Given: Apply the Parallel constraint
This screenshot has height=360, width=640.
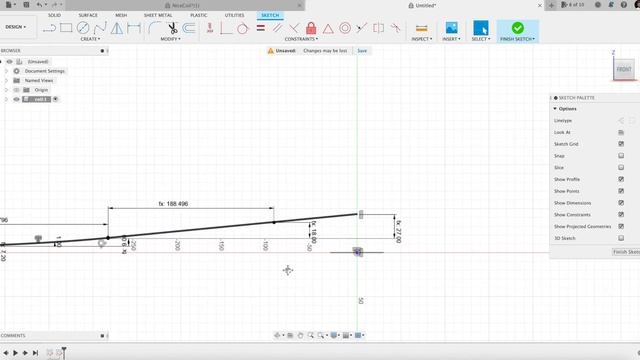Looking at the screenshot, I should [277, 28].
